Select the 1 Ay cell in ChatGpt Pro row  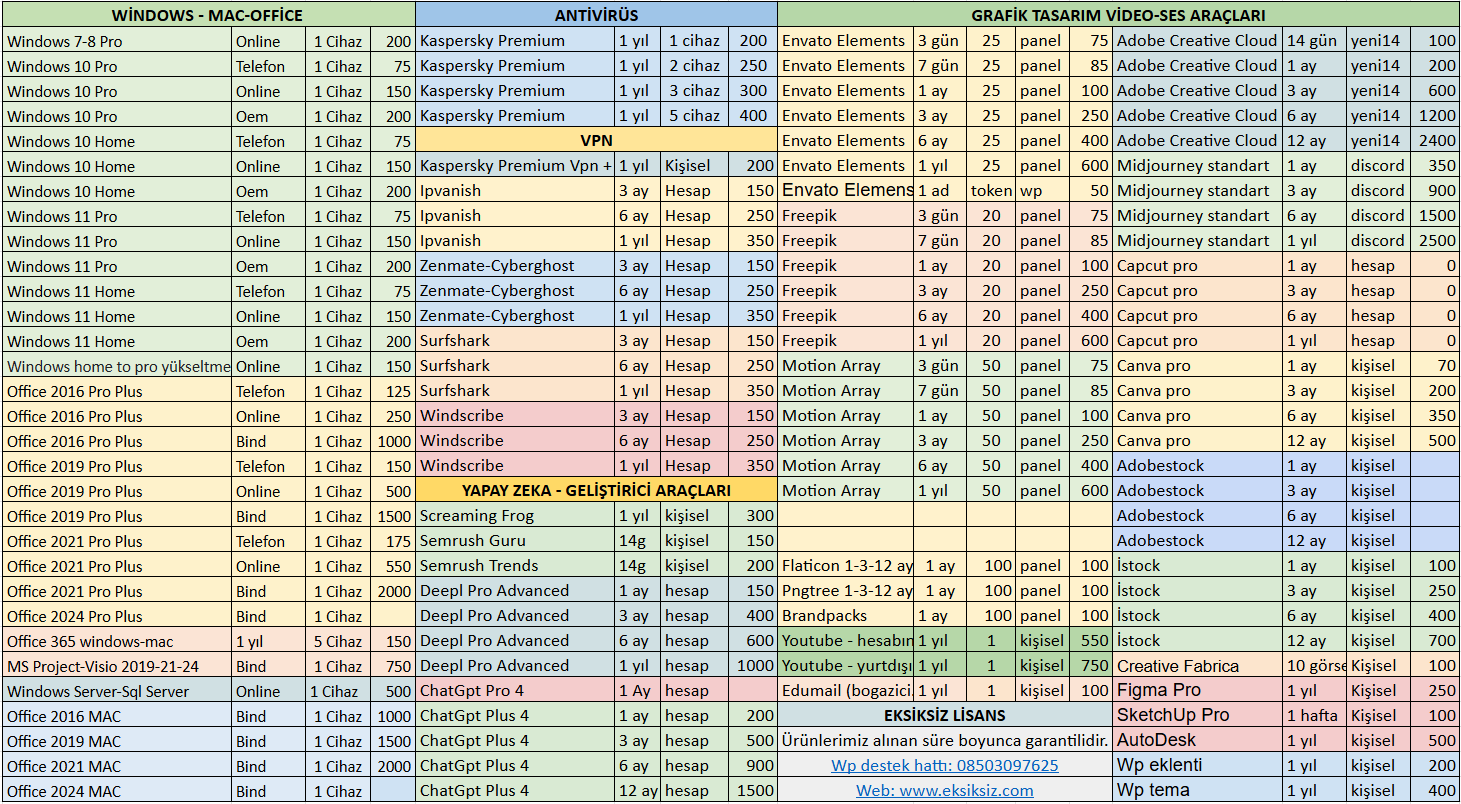[637, 691]
